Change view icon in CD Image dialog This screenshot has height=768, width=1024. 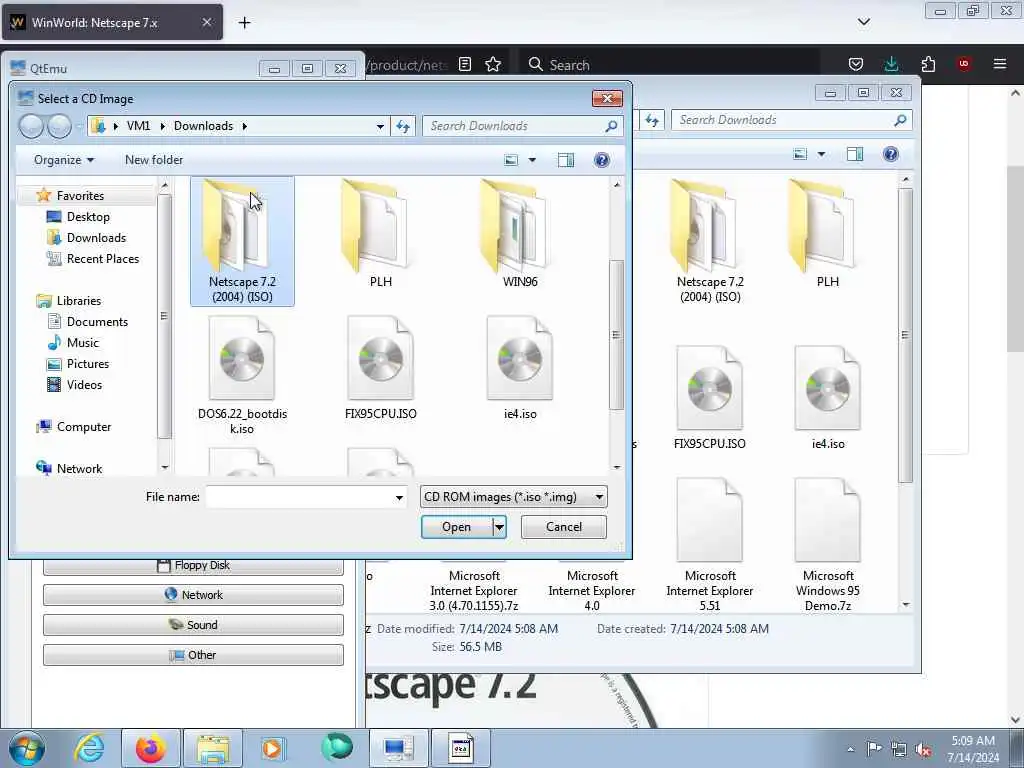511,160
